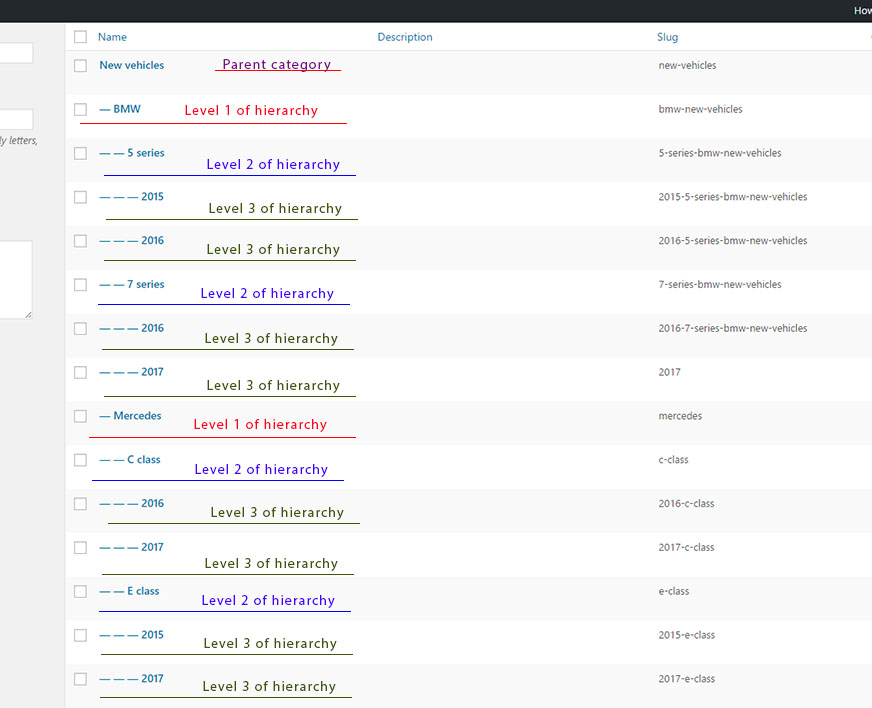The image size is (872, 708).
Task: Tick the checkbox for 2016-c-class row
Action: click(81, 504)
